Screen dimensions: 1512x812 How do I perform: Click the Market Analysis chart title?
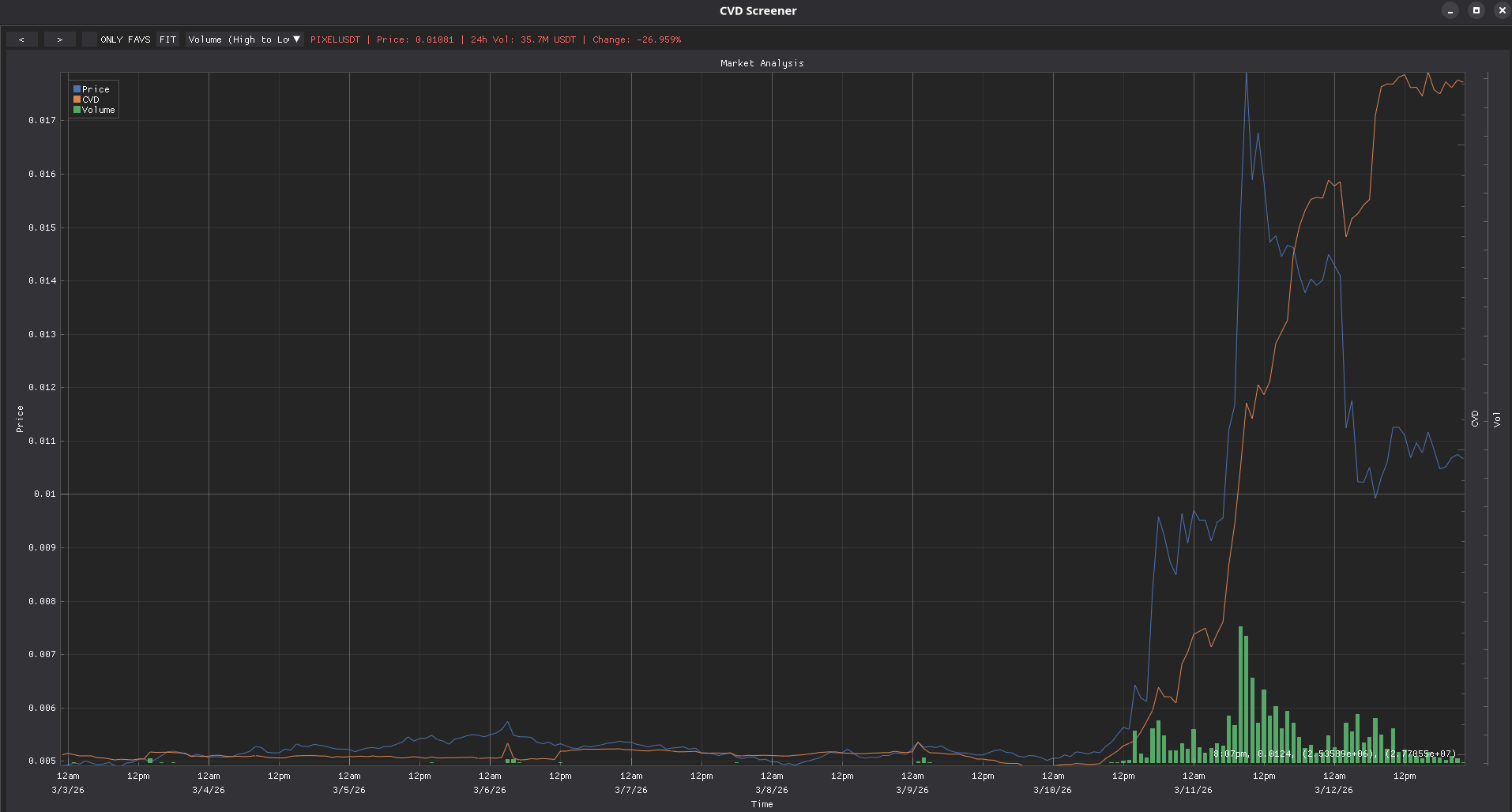pos(762,63)
